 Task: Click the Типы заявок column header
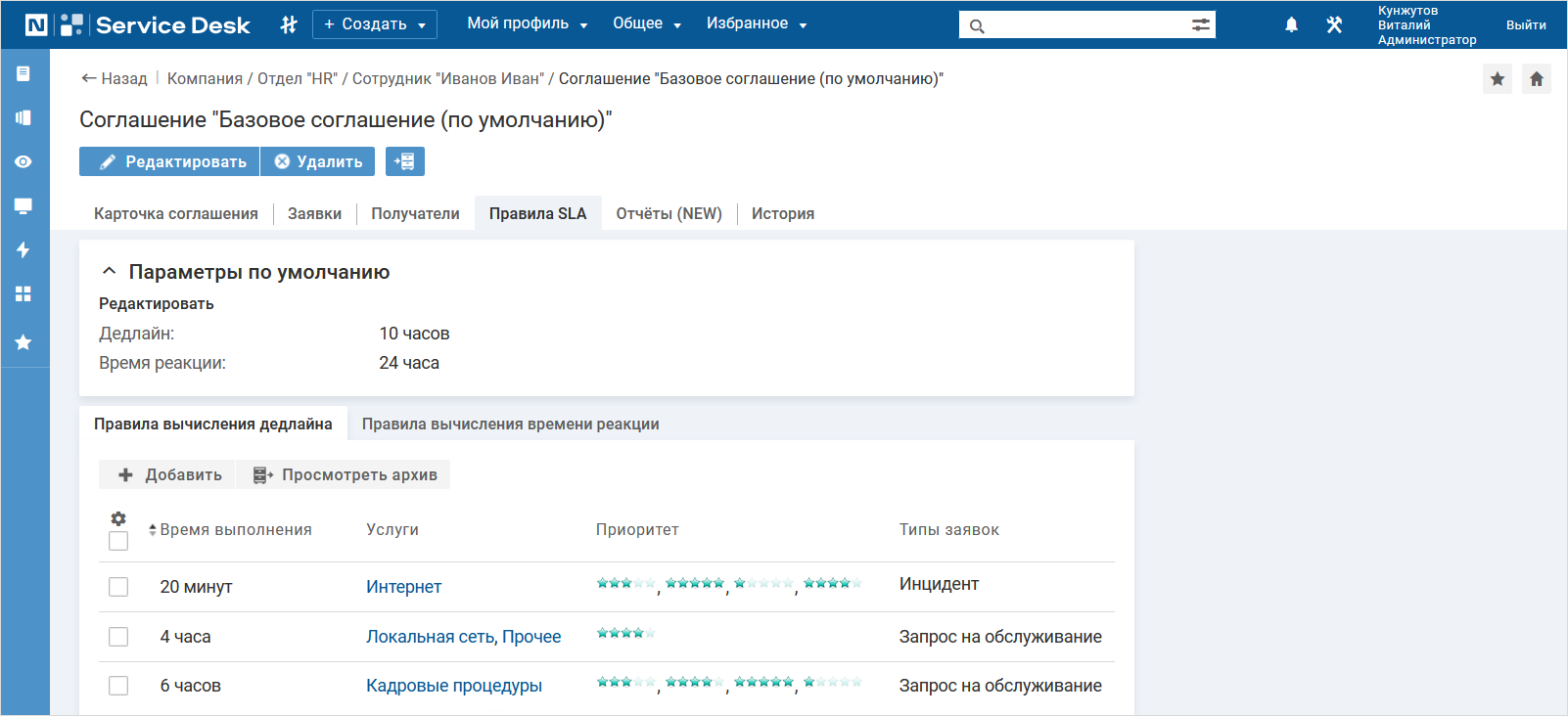point(949,530)
